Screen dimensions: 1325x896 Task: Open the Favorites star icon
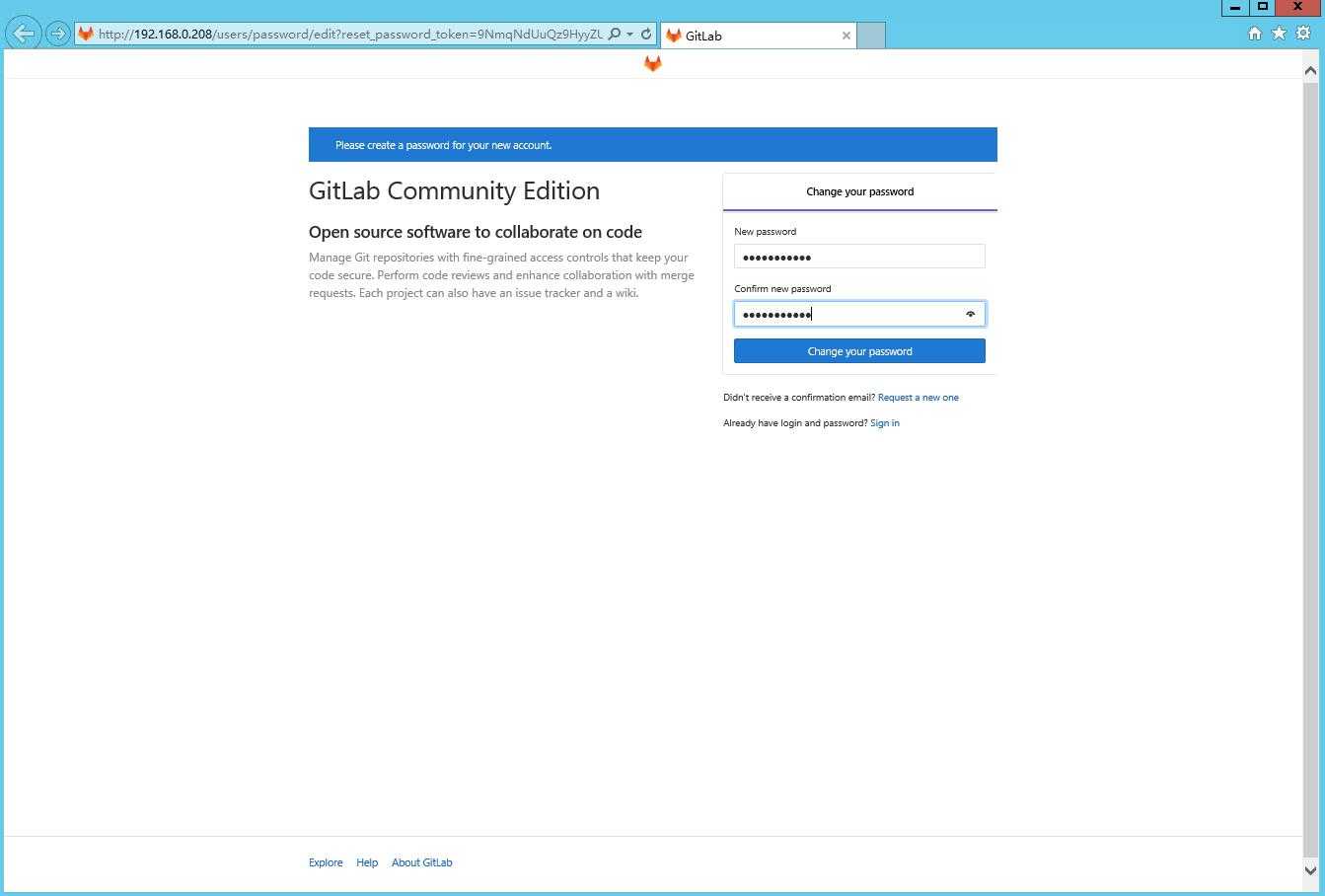[1279, 34]
